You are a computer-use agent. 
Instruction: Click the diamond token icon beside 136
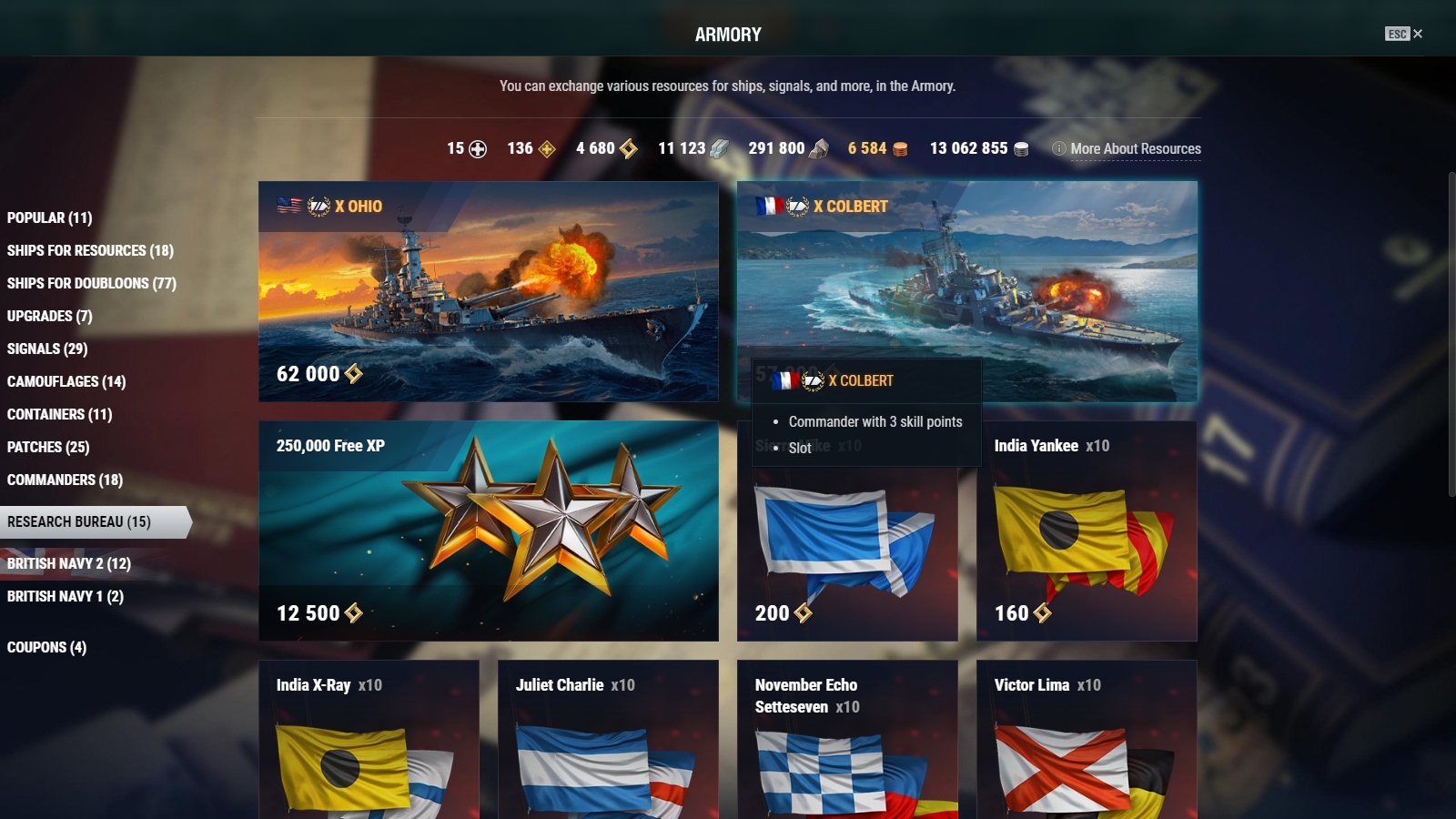[547, 149]
